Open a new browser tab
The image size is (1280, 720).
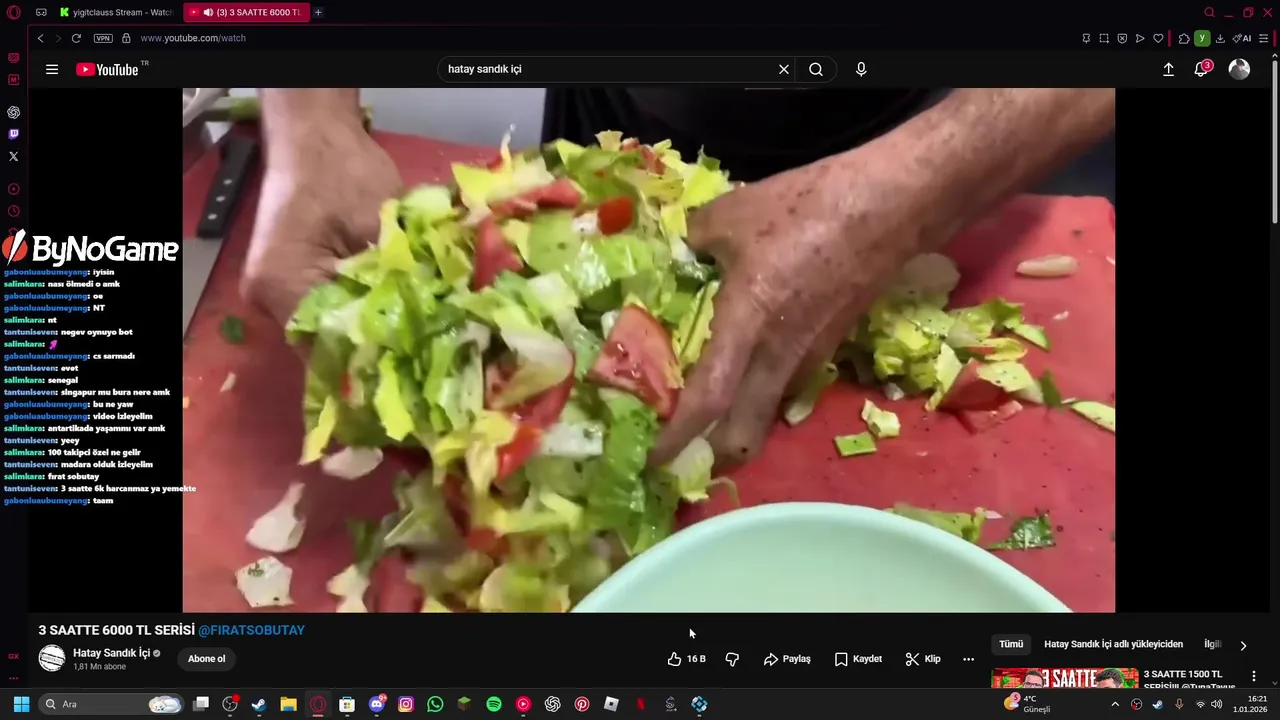point(318,12)
